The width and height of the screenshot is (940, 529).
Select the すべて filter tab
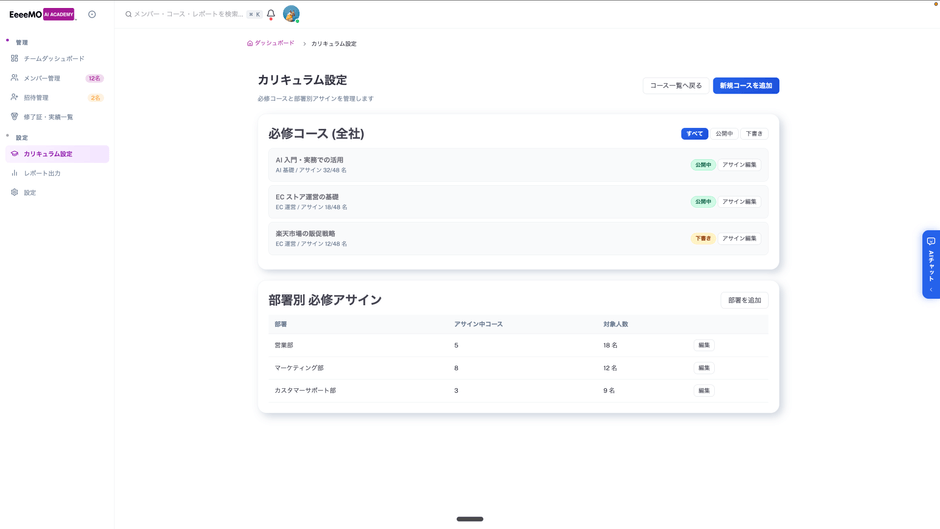694,134
